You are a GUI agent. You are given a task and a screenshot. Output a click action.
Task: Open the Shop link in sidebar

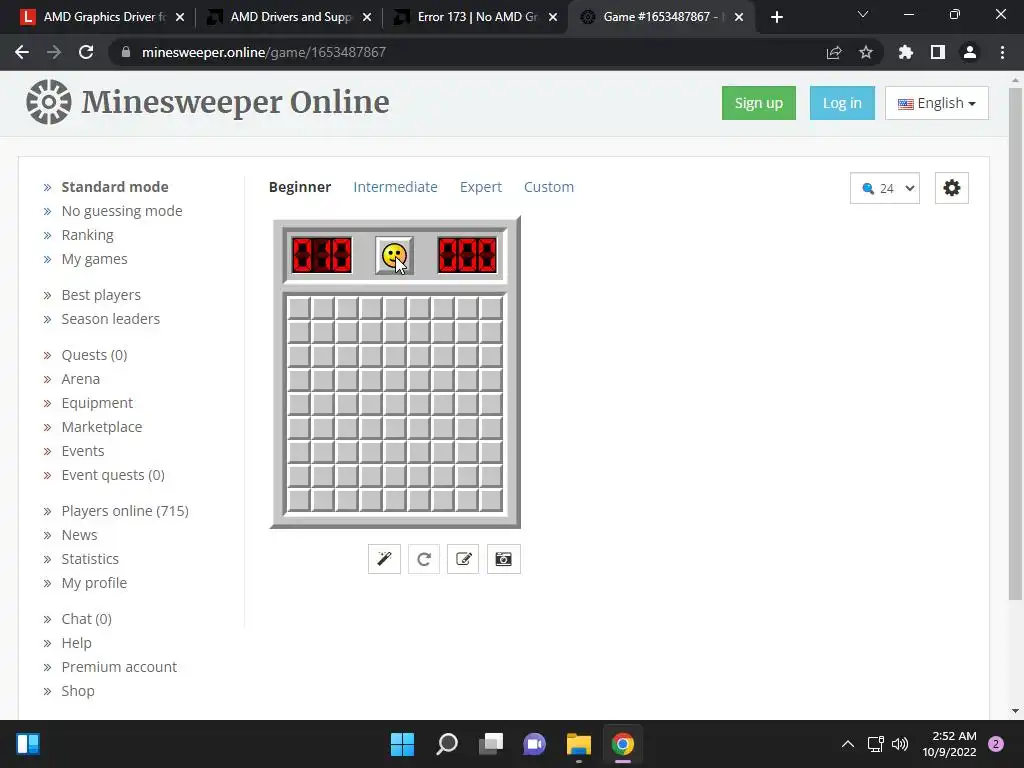click(78, 691)
